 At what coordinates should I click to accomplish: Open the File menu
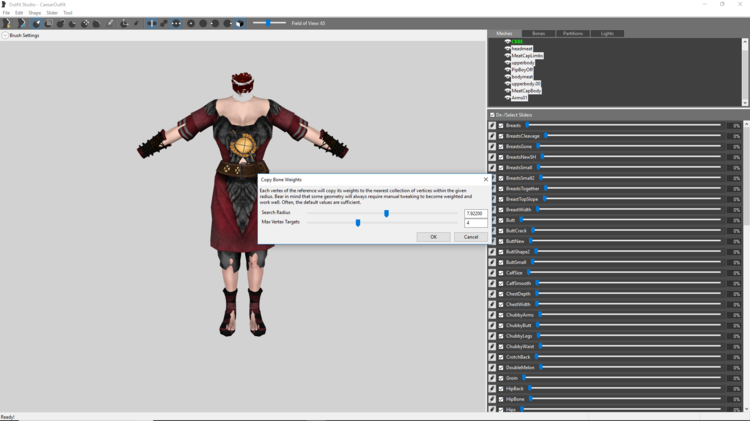[6, 13]
